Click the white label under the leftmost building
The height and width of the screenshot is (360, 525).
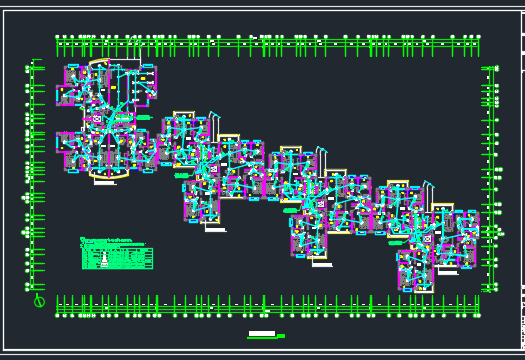[105, 183]
